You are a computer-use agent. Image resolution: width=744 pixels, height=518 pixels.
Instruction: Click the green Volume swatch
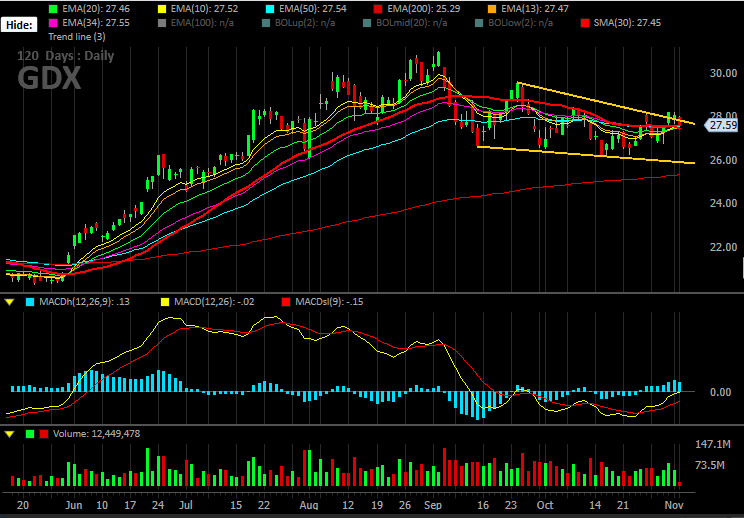pyautogui.click(x=30, y=434)
